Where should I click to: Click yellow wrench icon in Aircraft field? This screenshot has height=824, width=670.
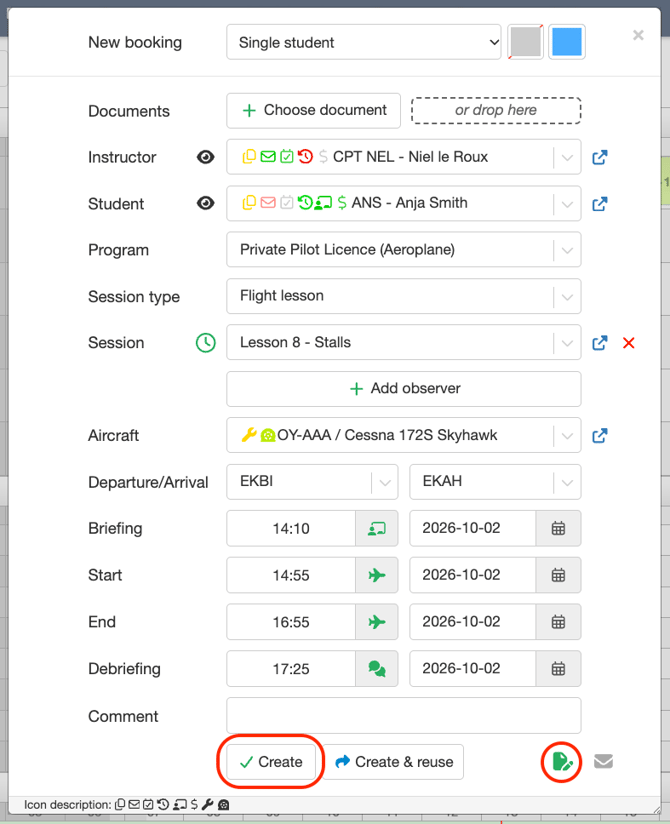tap(249, 435)
